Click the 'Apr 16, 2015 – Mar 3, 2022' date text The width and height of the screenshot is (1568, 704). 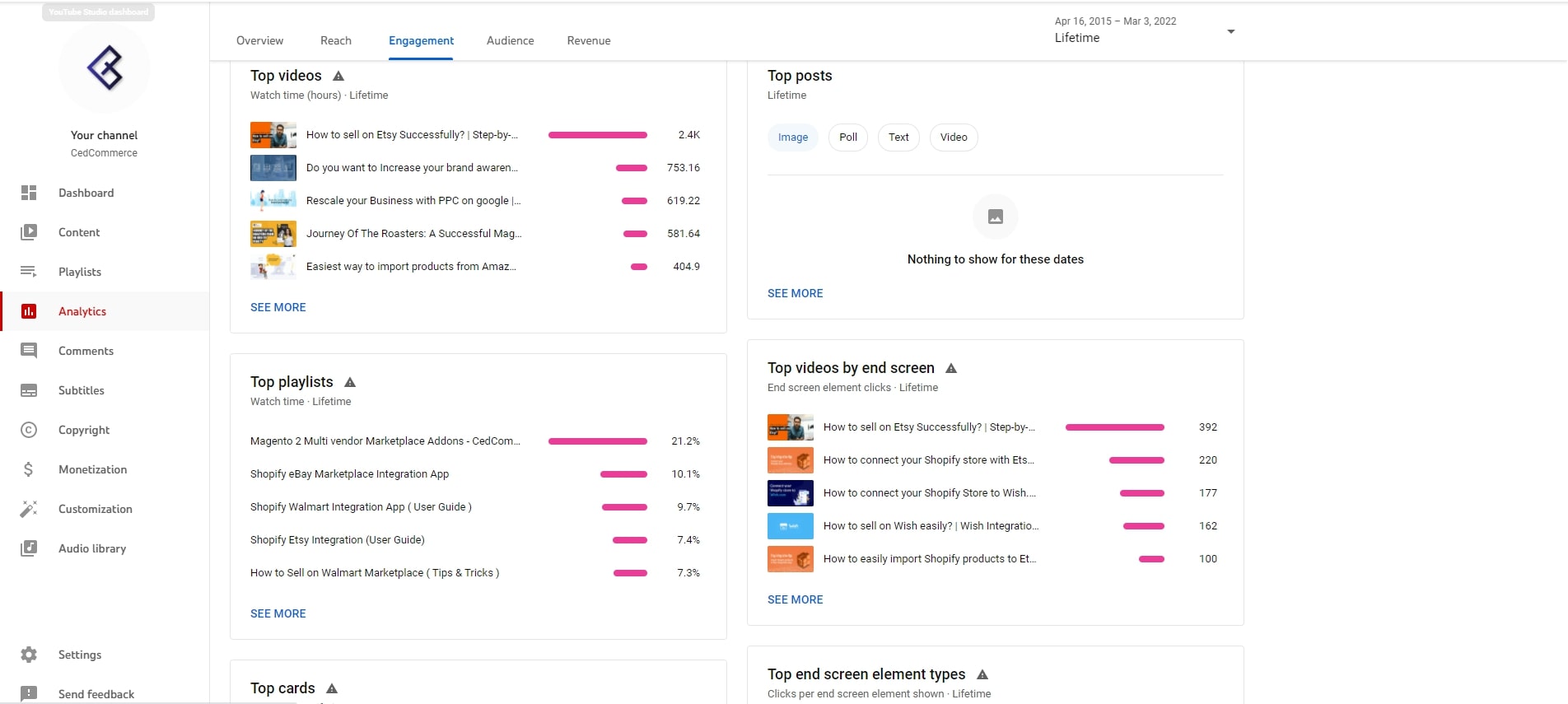click(x=1115, y=21)
